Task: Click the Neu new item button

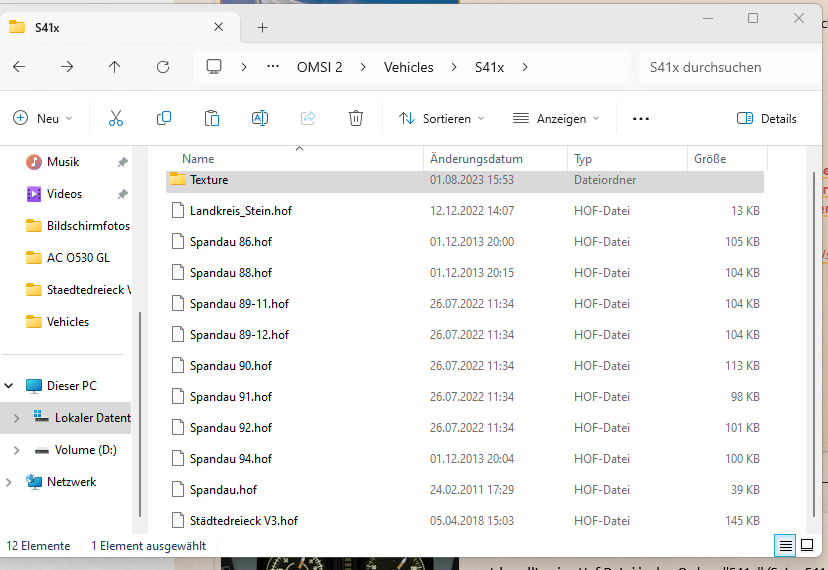Action: 42,118
